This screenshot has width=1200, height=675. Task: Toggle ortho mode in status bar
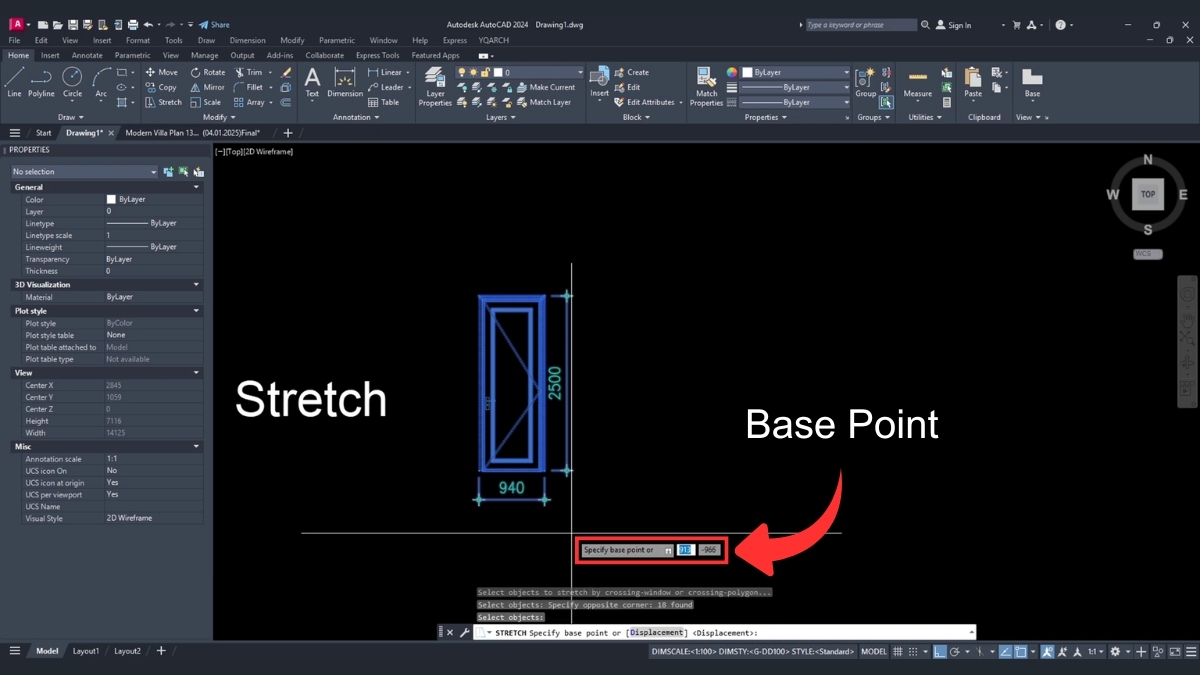coord(939,651)
